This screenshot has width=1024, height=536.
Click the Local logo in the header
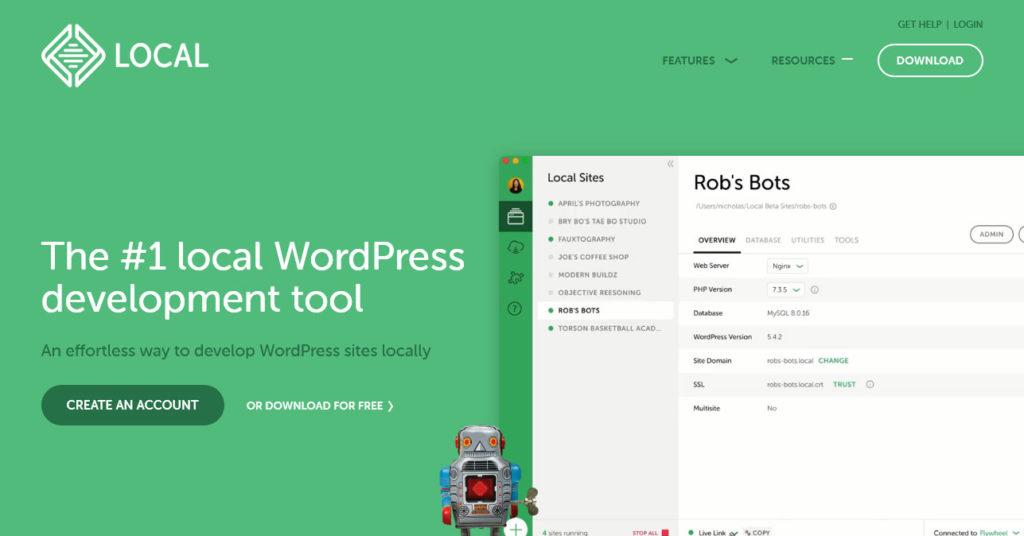pos(125,55)
